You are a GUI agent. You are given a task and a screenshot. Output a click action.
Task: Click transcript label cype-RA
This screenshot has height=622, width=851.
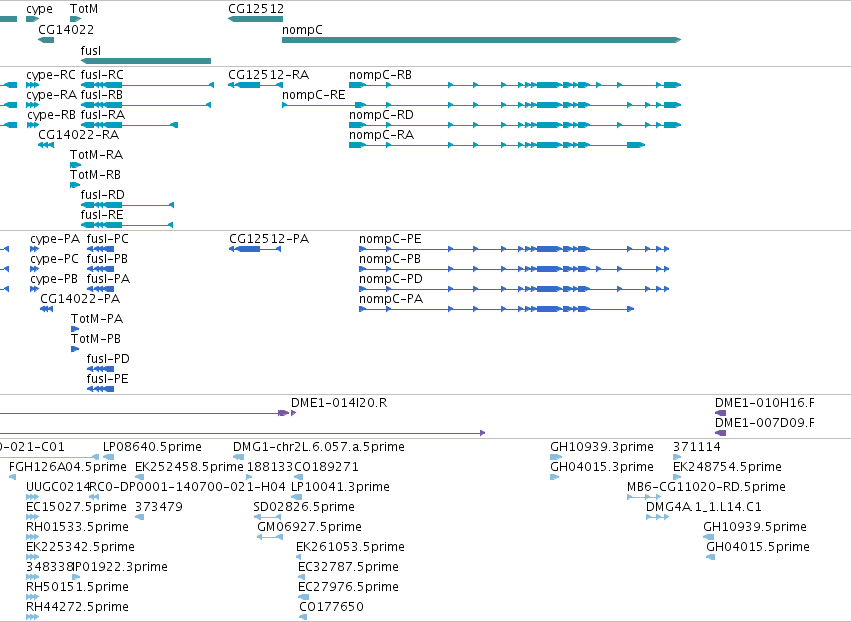(52, 96)
